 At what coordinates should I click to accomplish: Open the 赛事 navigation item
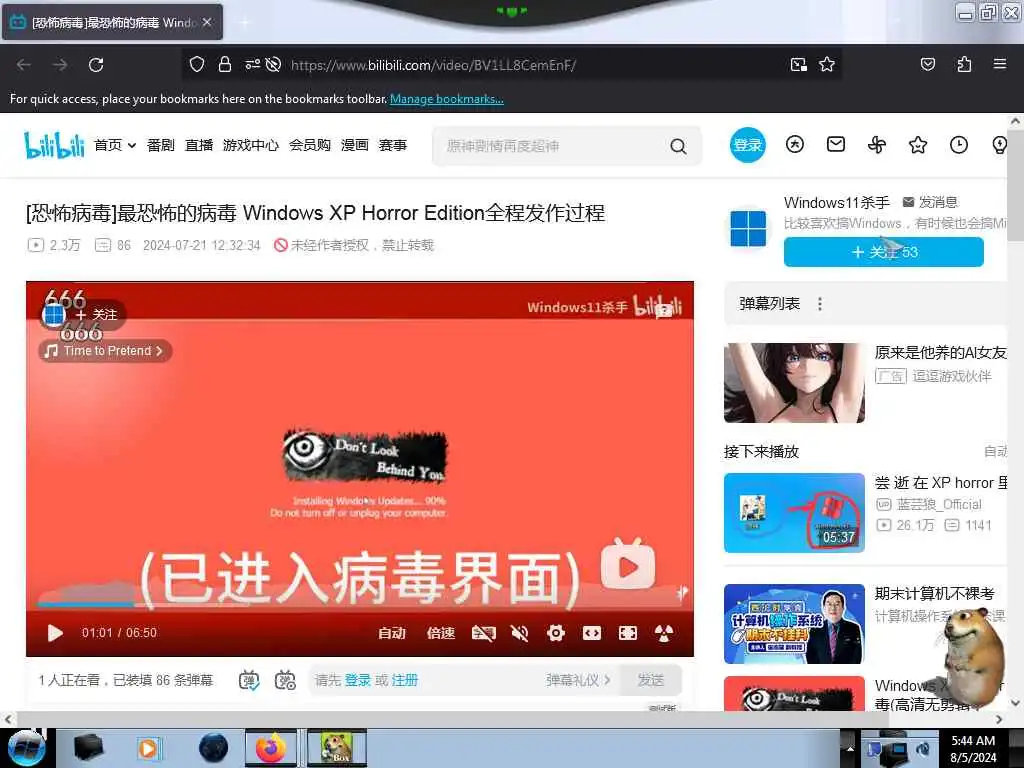pyautogui.click(x=393, y=145)
